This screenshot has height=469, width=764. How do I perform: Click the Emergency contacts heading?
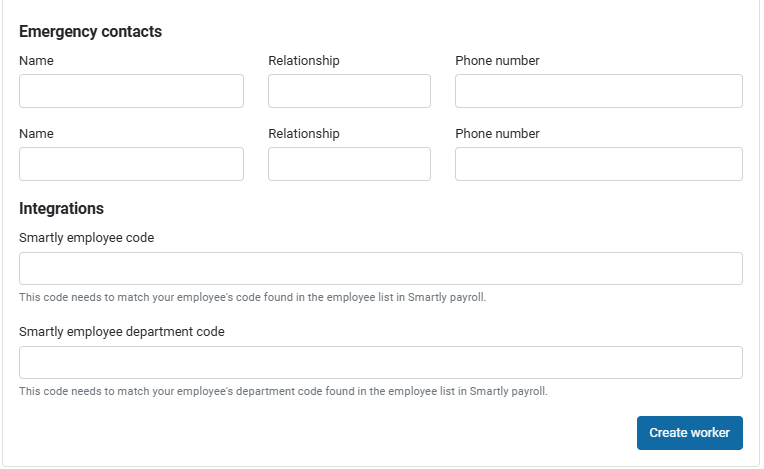tap(90, 32)
